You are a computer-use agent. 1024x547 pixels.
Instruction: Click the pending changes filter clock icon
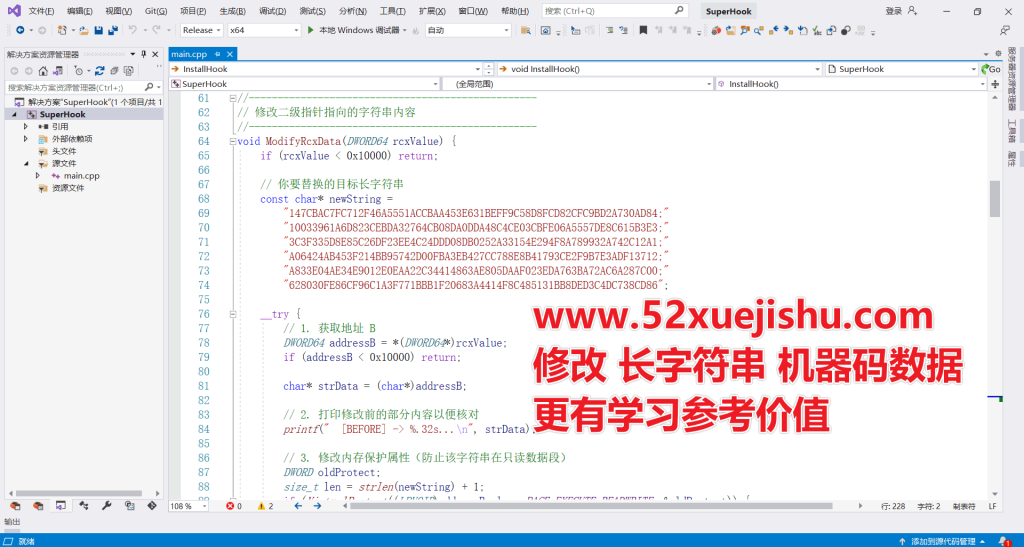point(78,70)
